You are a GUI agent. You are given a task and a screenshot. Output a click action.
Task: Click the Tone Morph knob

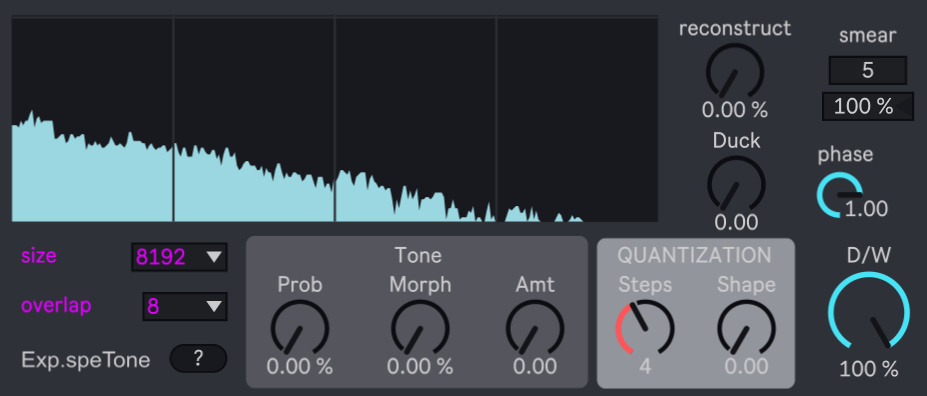pyautogui.click(x=420, y=328)
